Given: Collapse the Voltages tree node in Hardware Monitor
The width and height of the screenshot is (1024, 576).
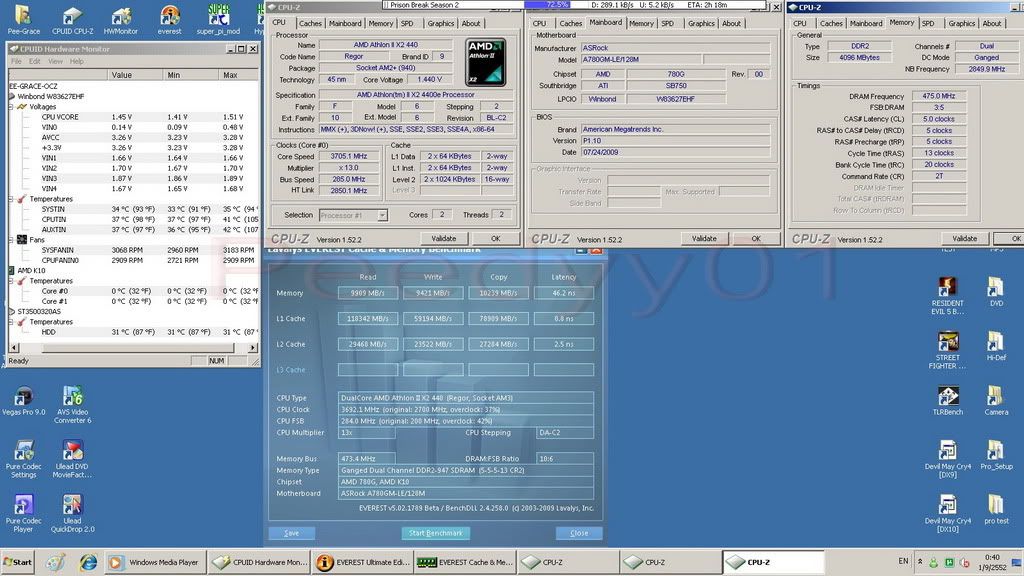Looking at the screenshot, I should coord(11,106).
